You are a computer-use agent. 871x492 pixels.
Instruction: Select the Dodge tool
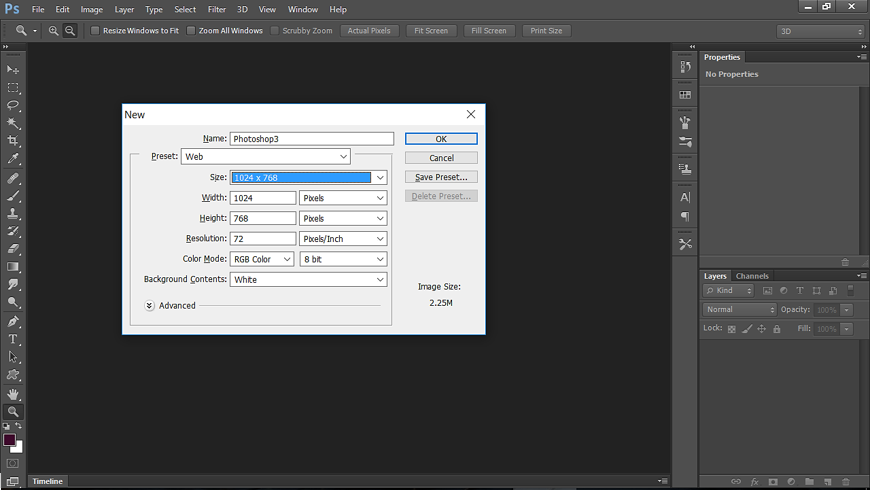(x=13, y=302)
